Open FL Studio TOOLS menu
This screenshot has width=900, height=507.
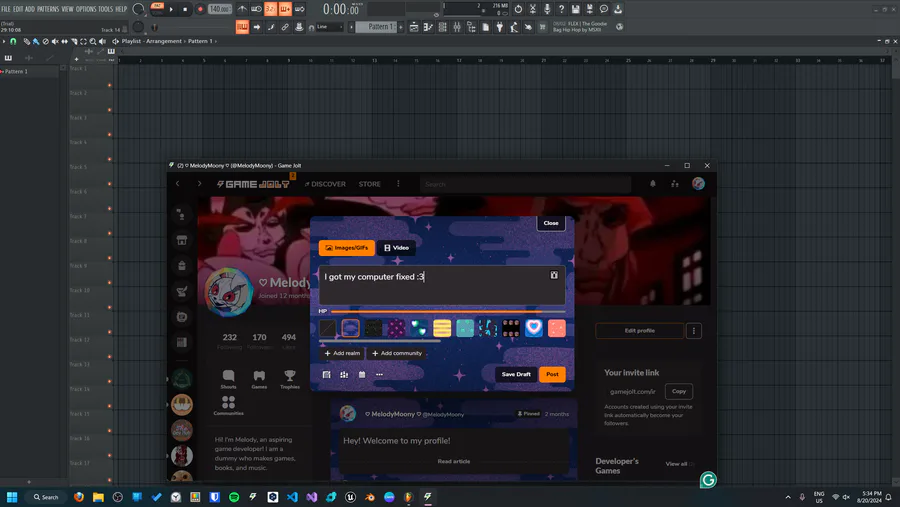click(106, 9)
